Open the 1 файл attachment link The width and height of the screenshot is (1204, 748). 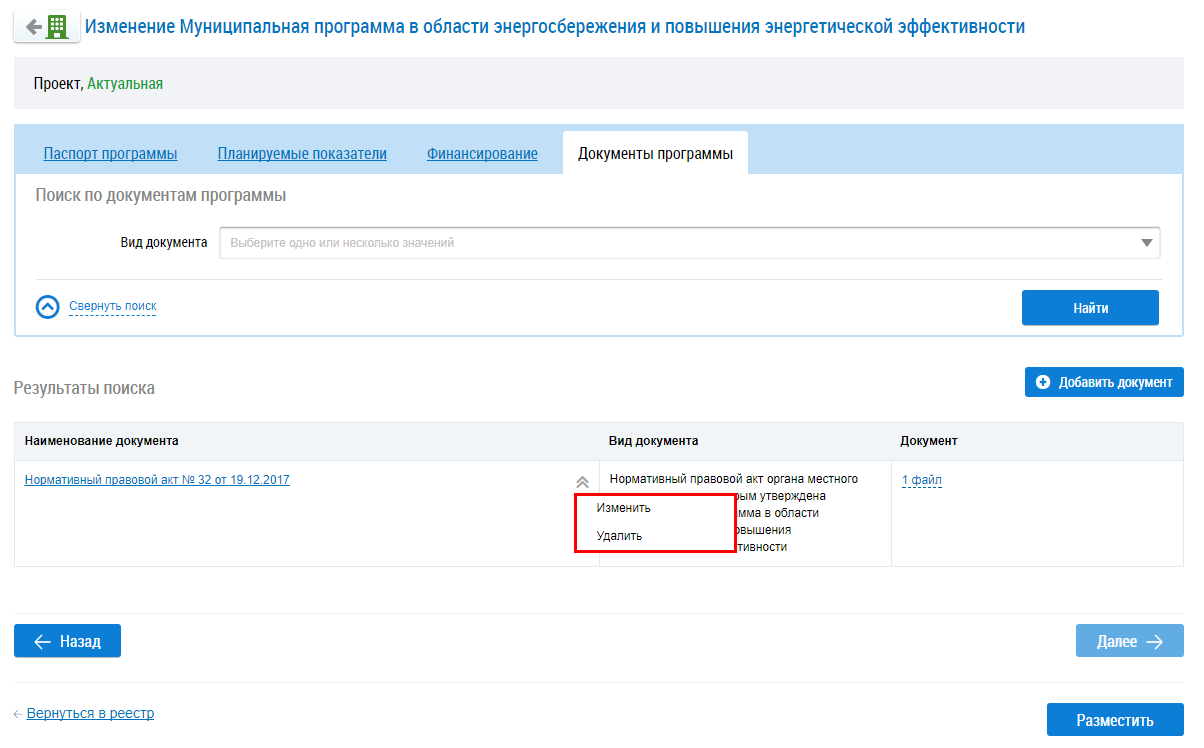(x=921, y=480)
